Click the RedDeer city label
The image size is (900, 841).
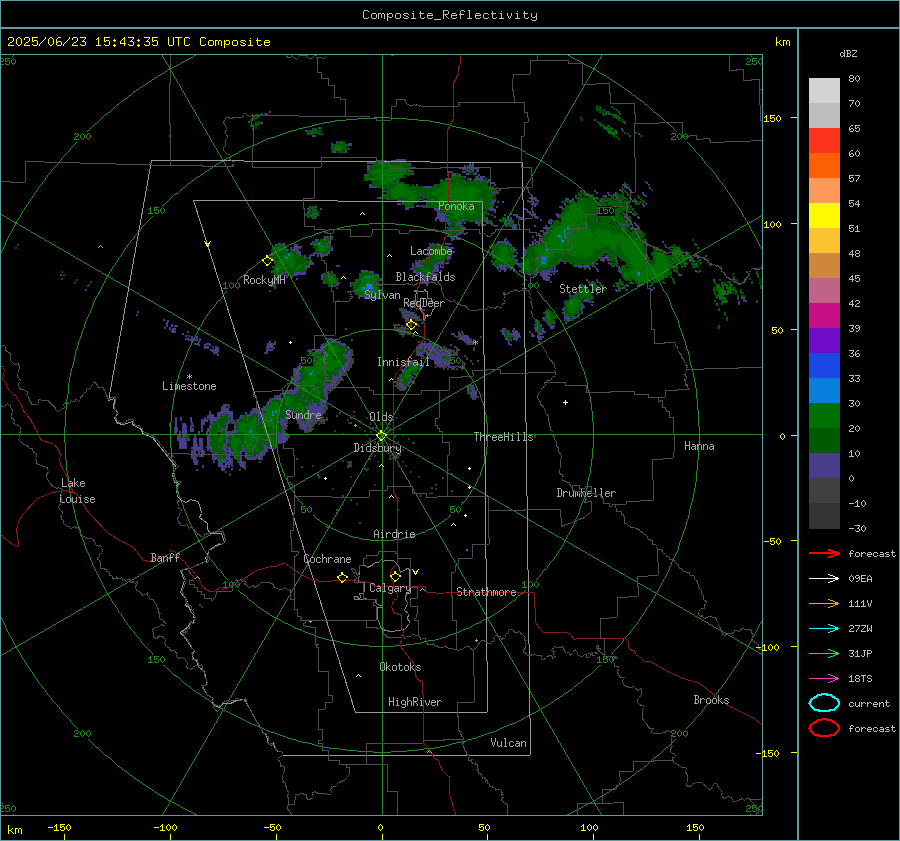pos(424,303)
